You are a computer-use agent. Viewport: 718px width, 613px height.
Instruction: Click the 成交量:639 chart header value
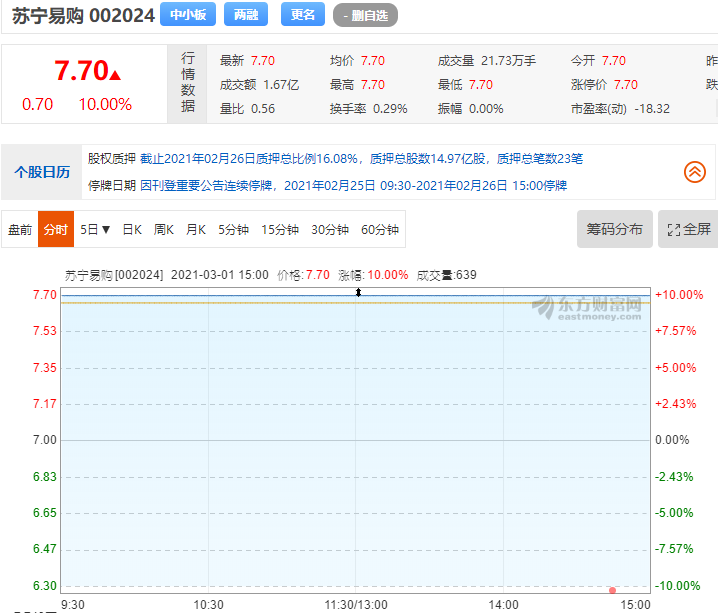(446, 275)
